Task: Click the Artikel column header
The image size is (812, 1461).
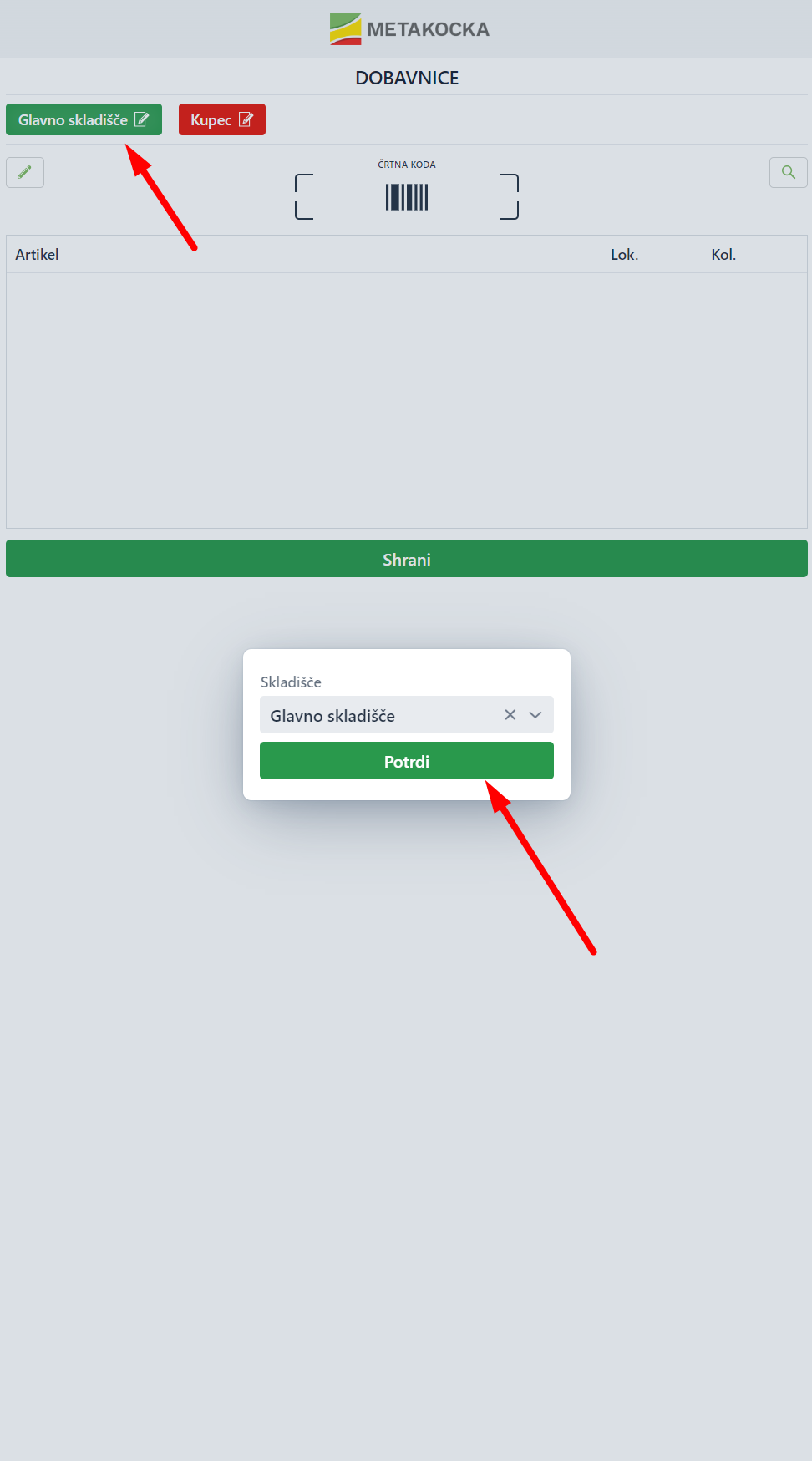Action: click(37, 255)
